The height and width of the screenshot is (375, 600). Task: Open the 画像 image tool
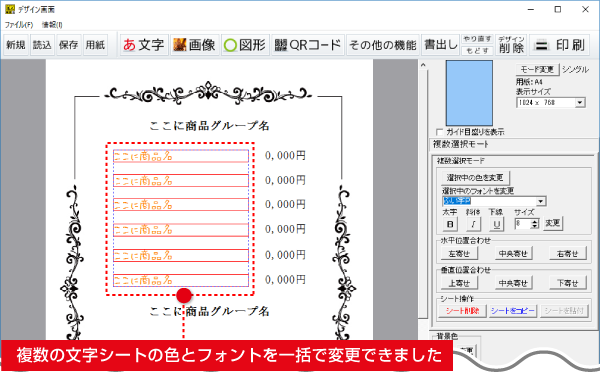click(x=194, y=45)
